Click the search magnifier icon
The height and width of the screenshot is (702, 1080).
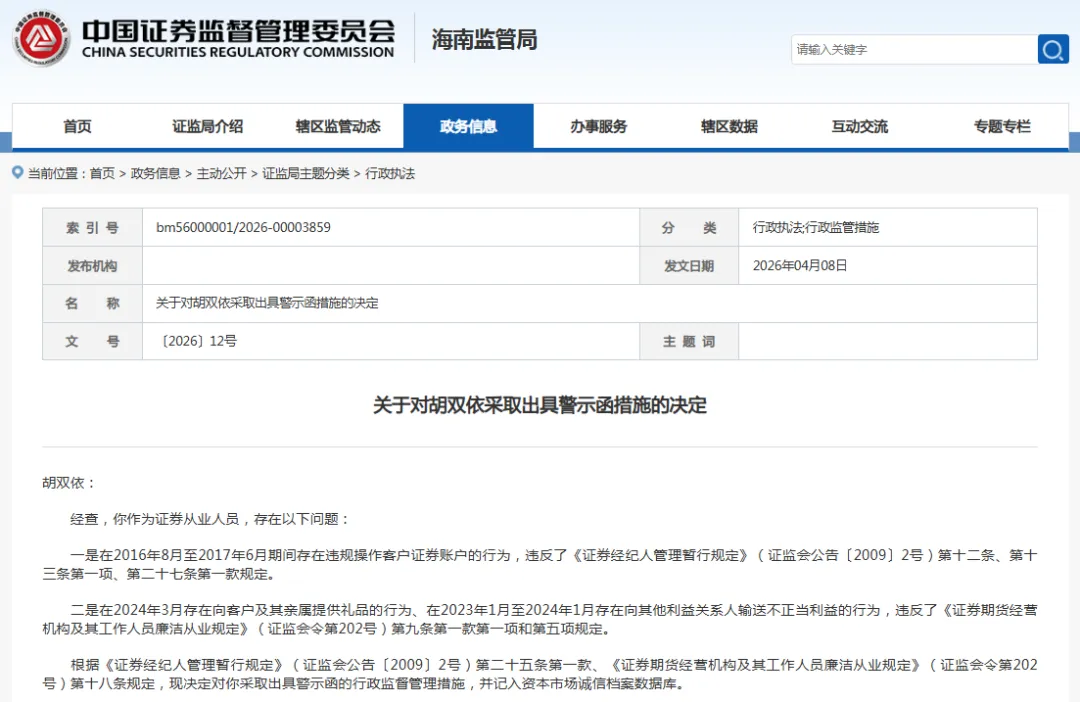pyautogui.click(x=1052, y=49)
